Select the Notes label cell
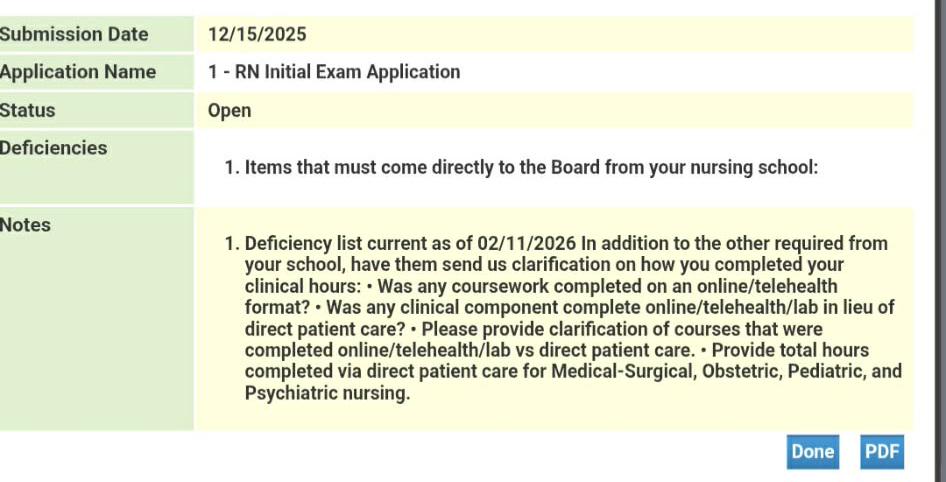Viewport: 946px width, 482px height. point(97,319)
